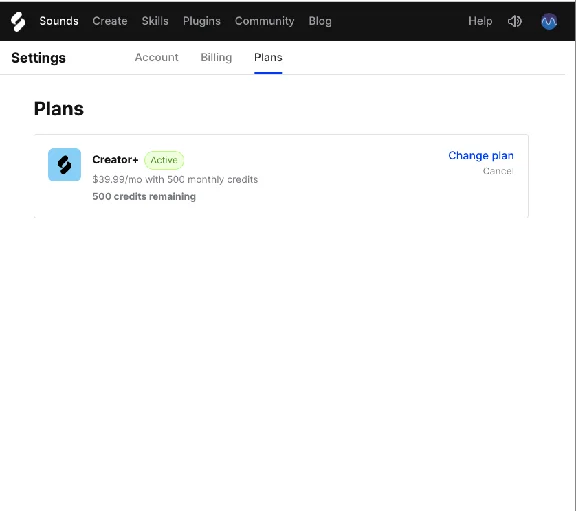Navigate to Skills
Viewport: 576px width, 511px height.
coord(155,21)
